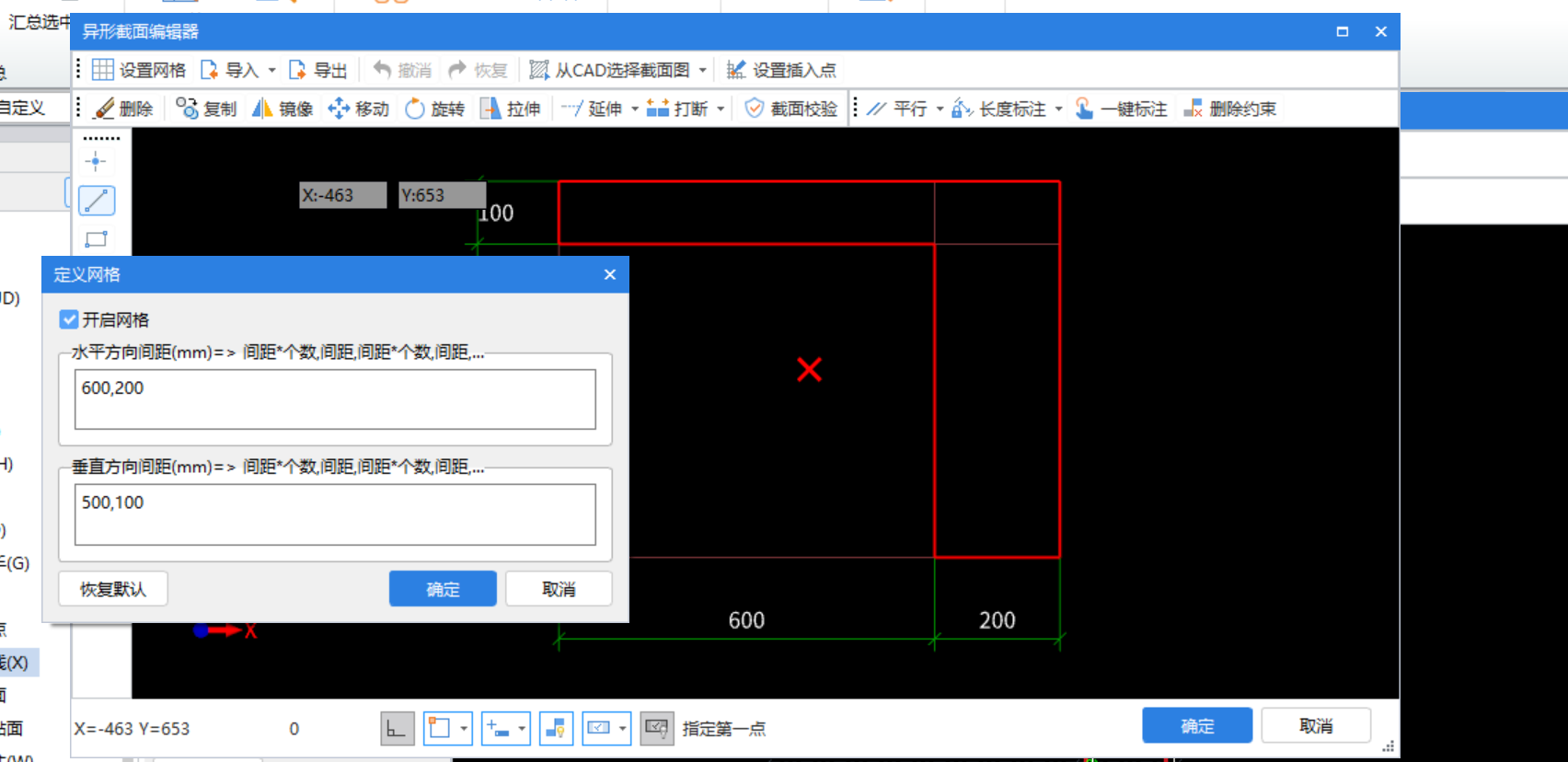Toggle the orthogonal mode button in status bar

click(397, 729)
